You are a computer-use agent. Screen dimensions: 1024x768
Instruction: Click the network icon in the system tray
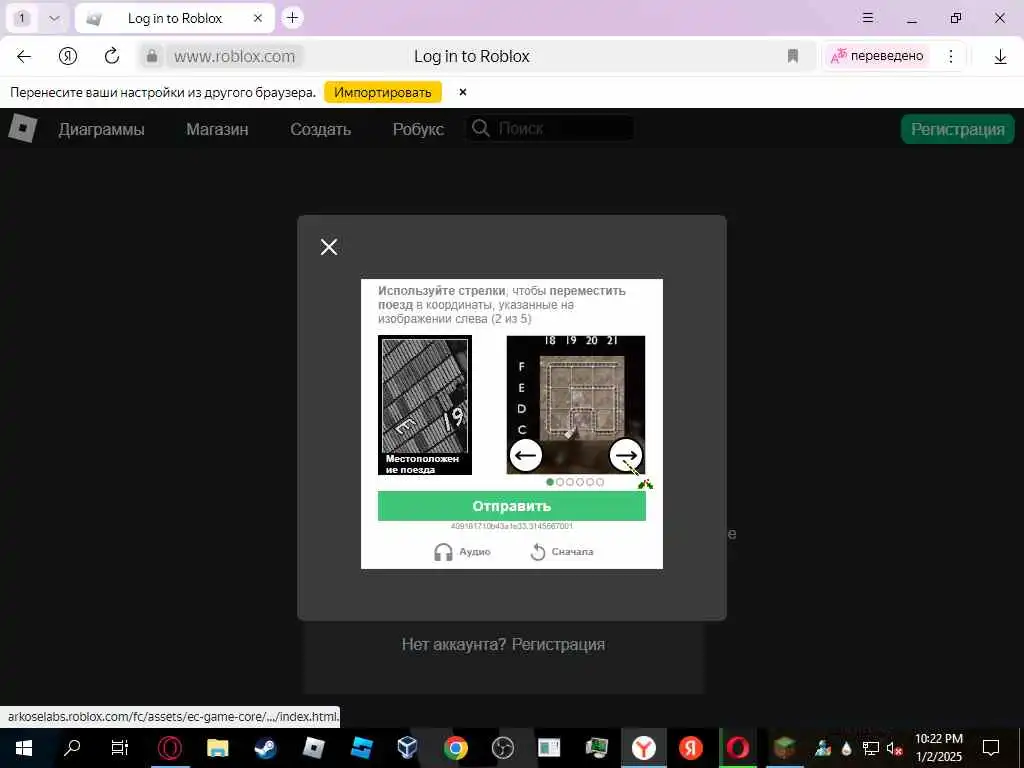pos(870,748)
